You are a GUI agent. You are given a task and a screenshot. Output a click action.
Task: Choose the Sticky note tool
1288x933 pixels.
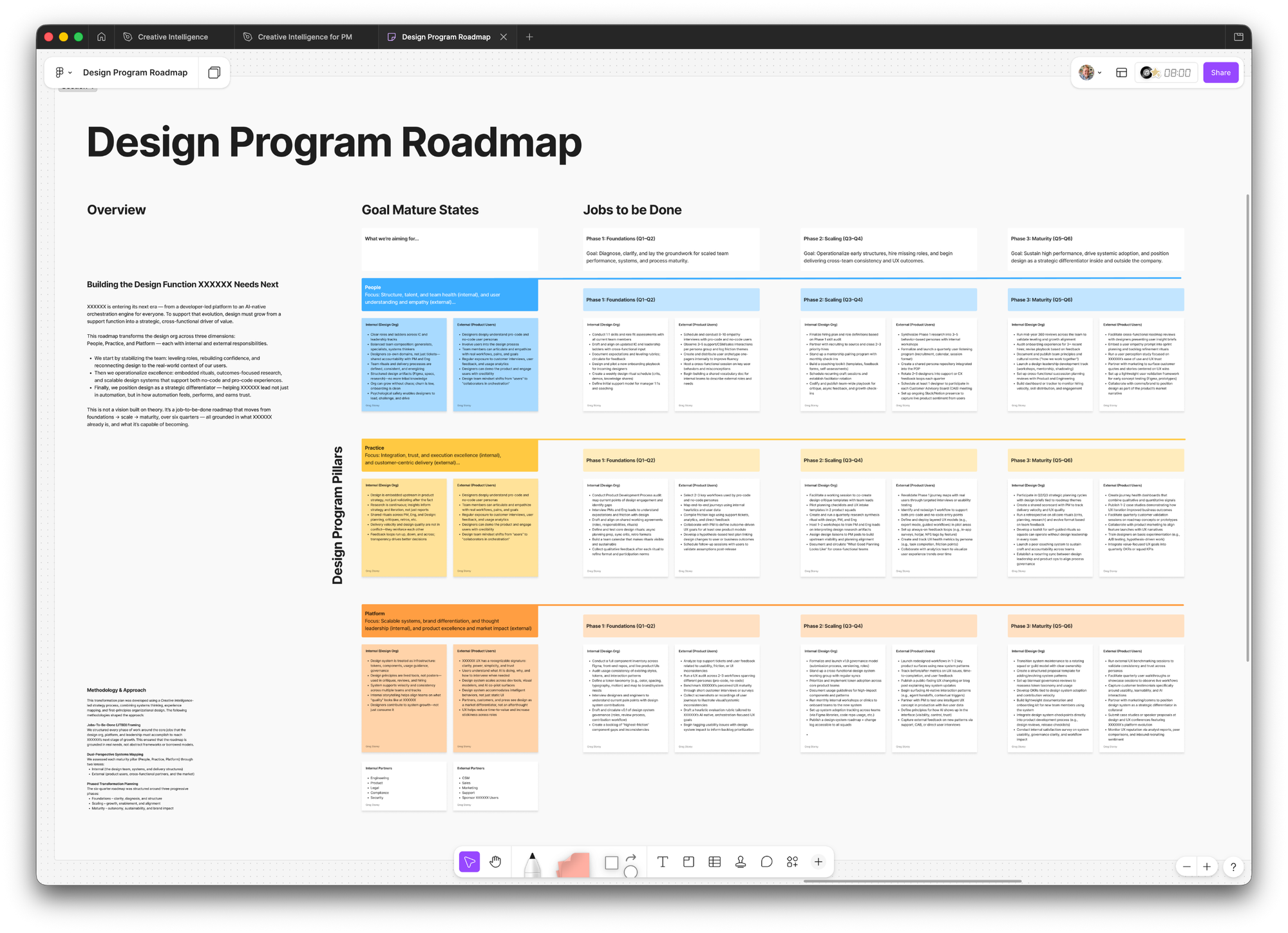point(574,865)
